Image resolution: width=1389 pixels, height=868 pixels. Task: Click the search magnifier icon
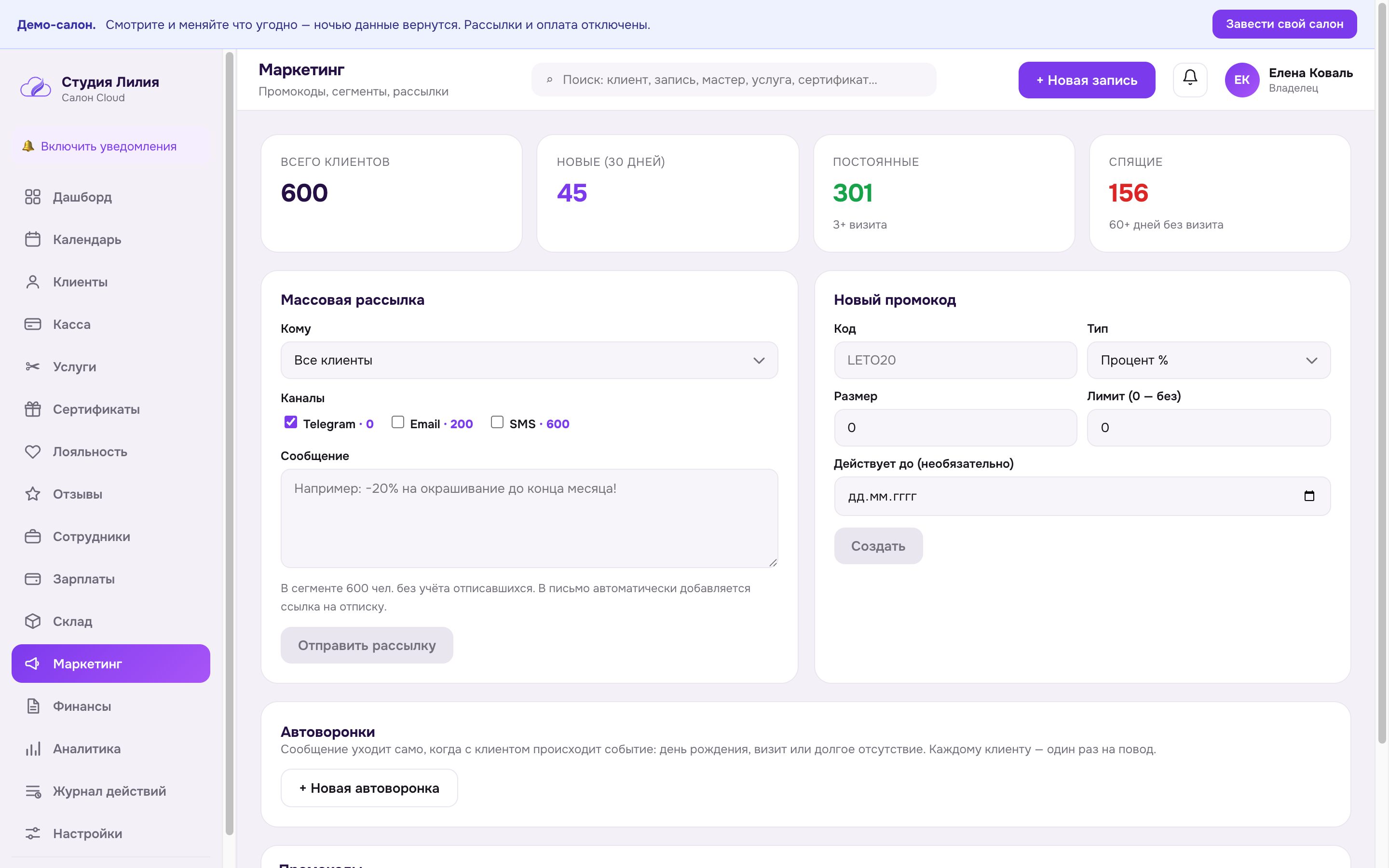(549, 80)
